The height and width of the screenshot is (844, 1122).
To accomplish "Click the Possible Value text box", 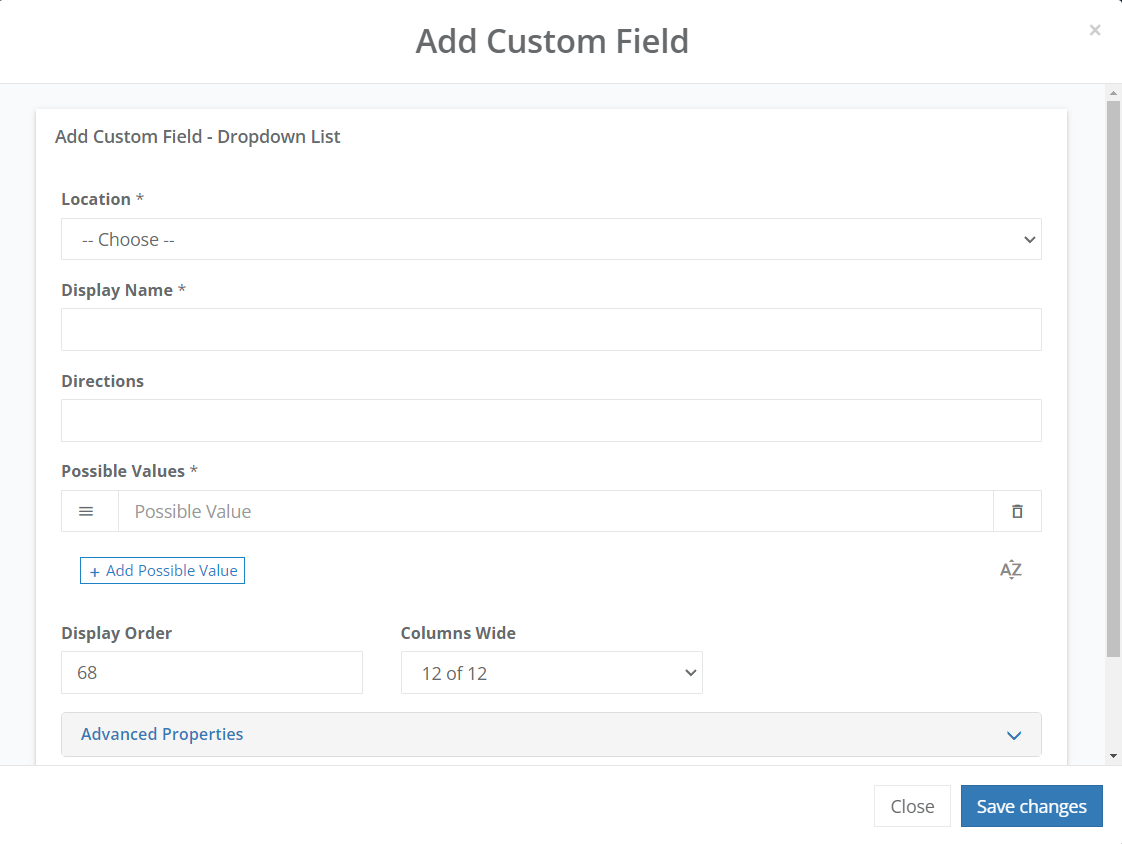I will tap(551, 511).
